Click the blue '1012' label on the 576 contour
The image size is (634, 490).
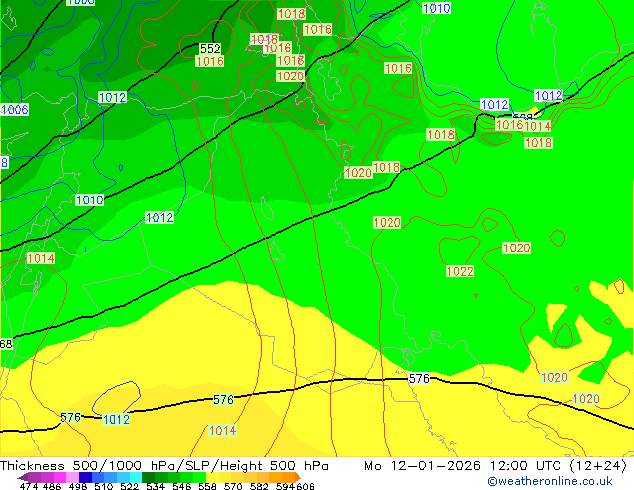point(116,420)
